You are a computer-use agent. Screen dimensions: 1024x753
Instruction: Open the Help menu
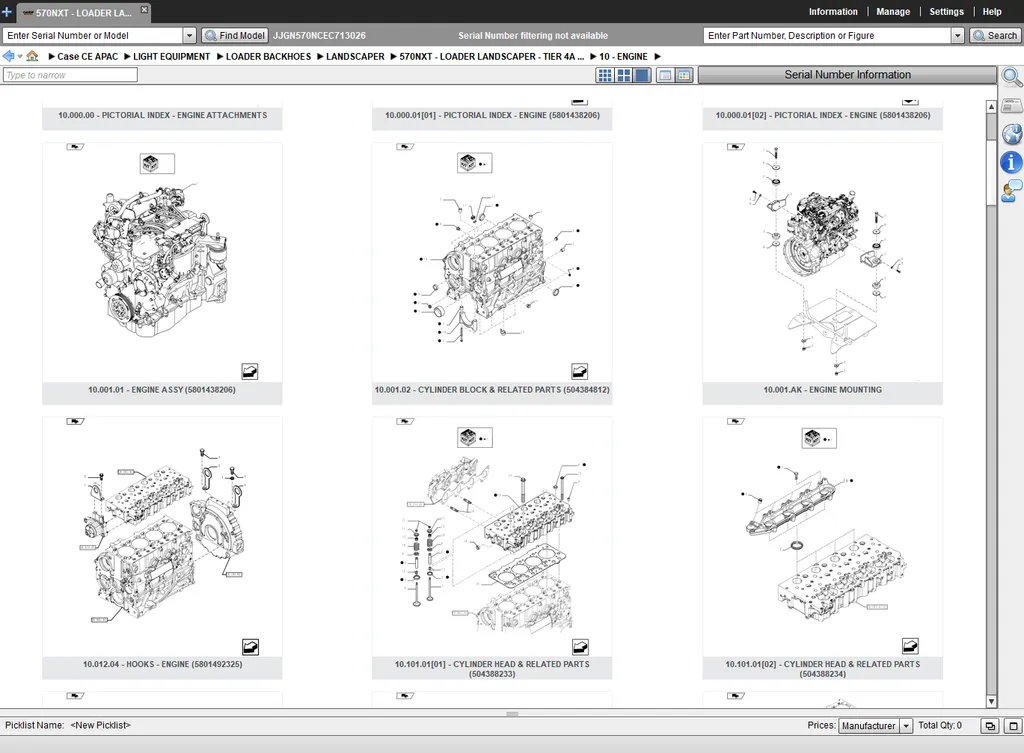[x=991, y=12]
